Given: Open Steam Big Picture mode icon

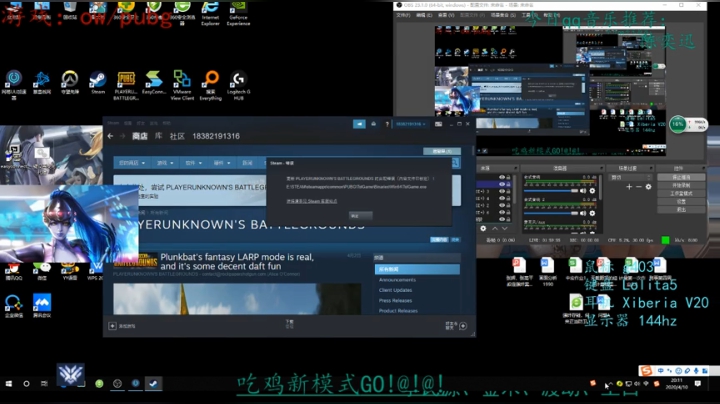Looking at the screenshot, I should coord(439,124).
